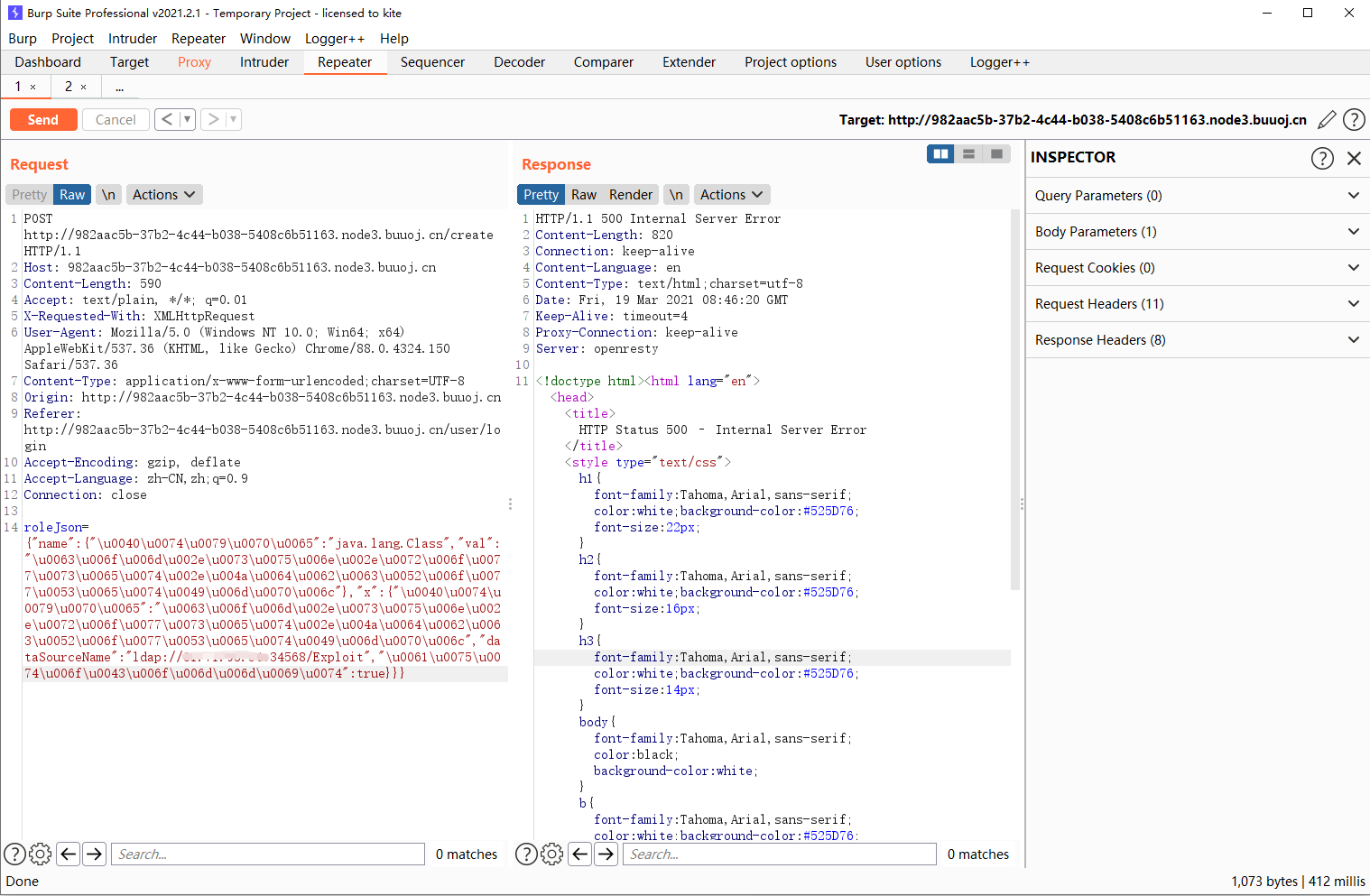
Task: Open Request search help icon
Action: 14,854
